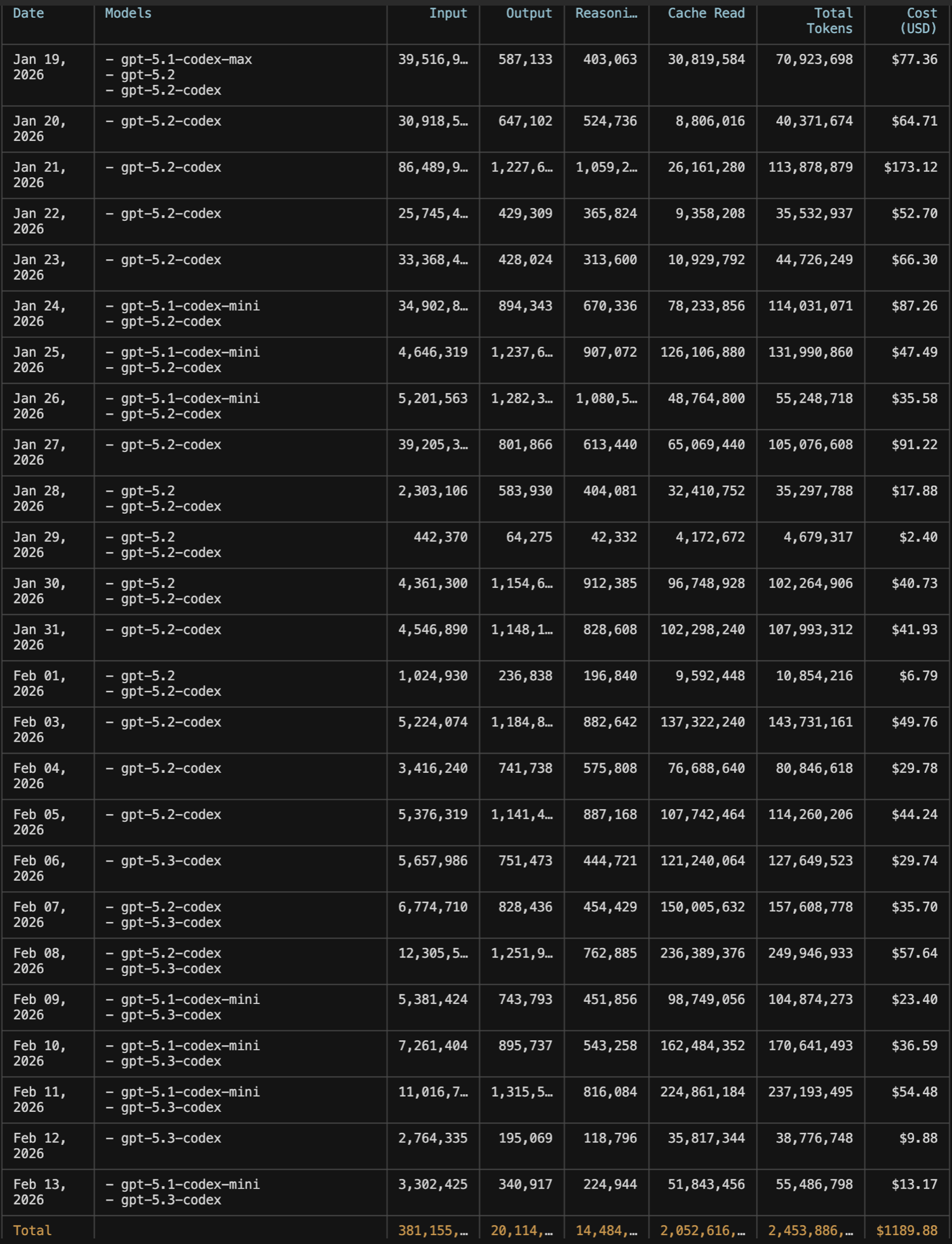Select cache read value 236,389,376
Viewport: 952px width, 1244px height.
tap(702, 953)
